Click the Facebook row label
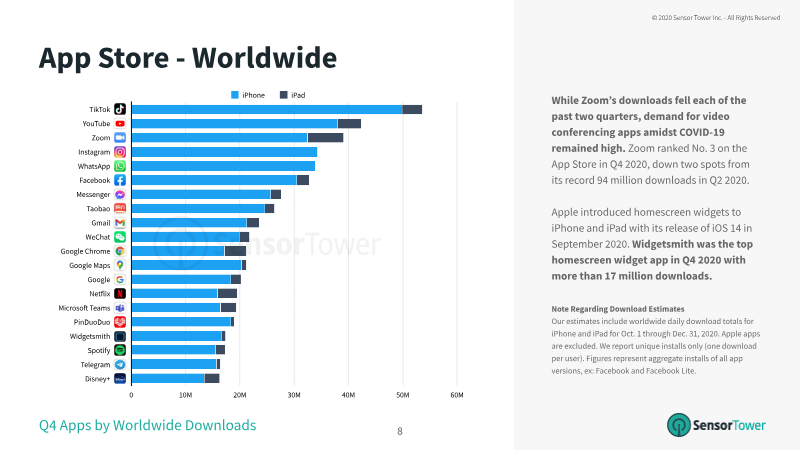Viewport: 800px width, 450px height. pos(94,180)
